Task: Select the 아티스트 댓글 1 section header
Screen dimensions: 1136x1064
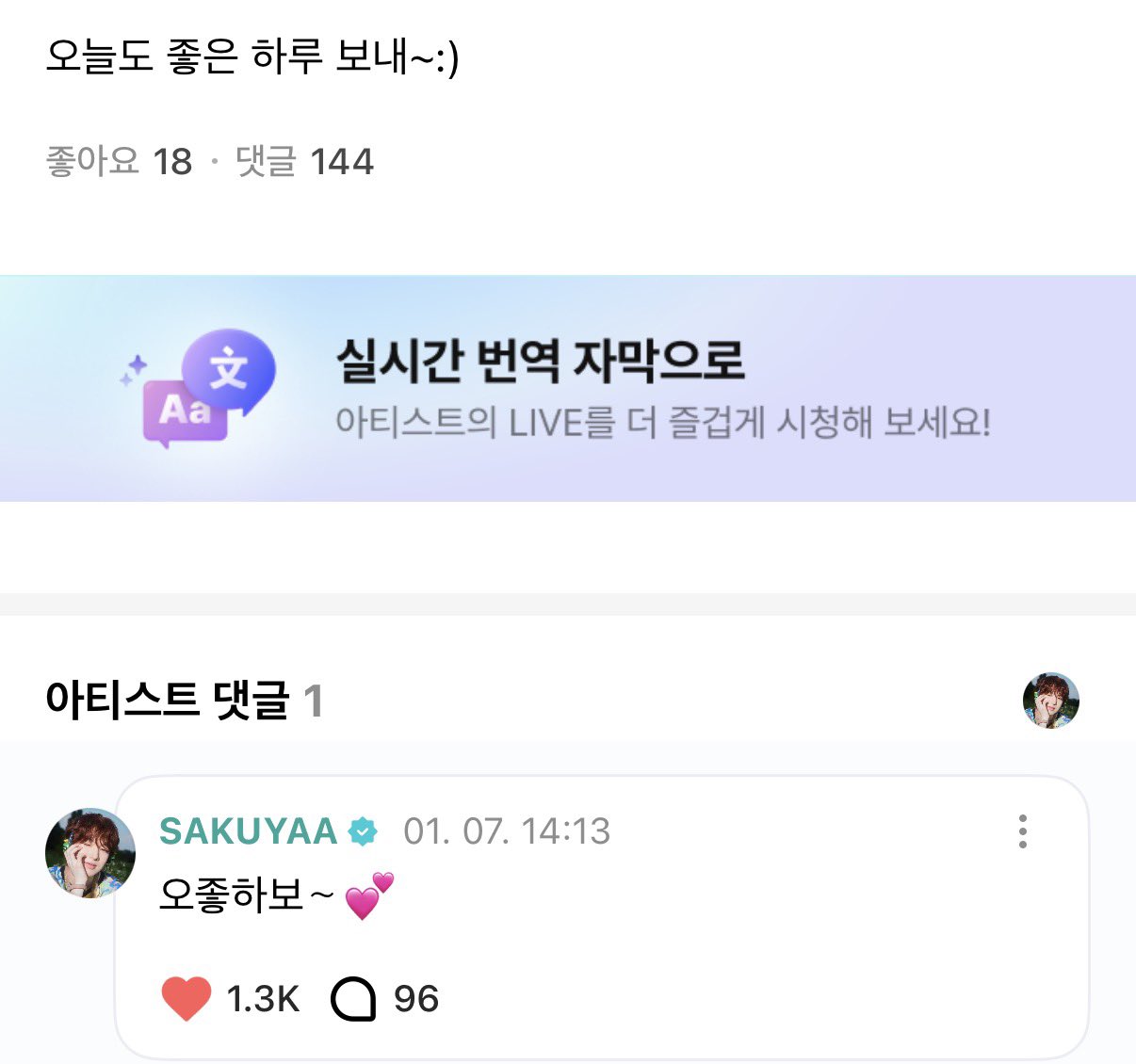Action: [x=184, y=701]
